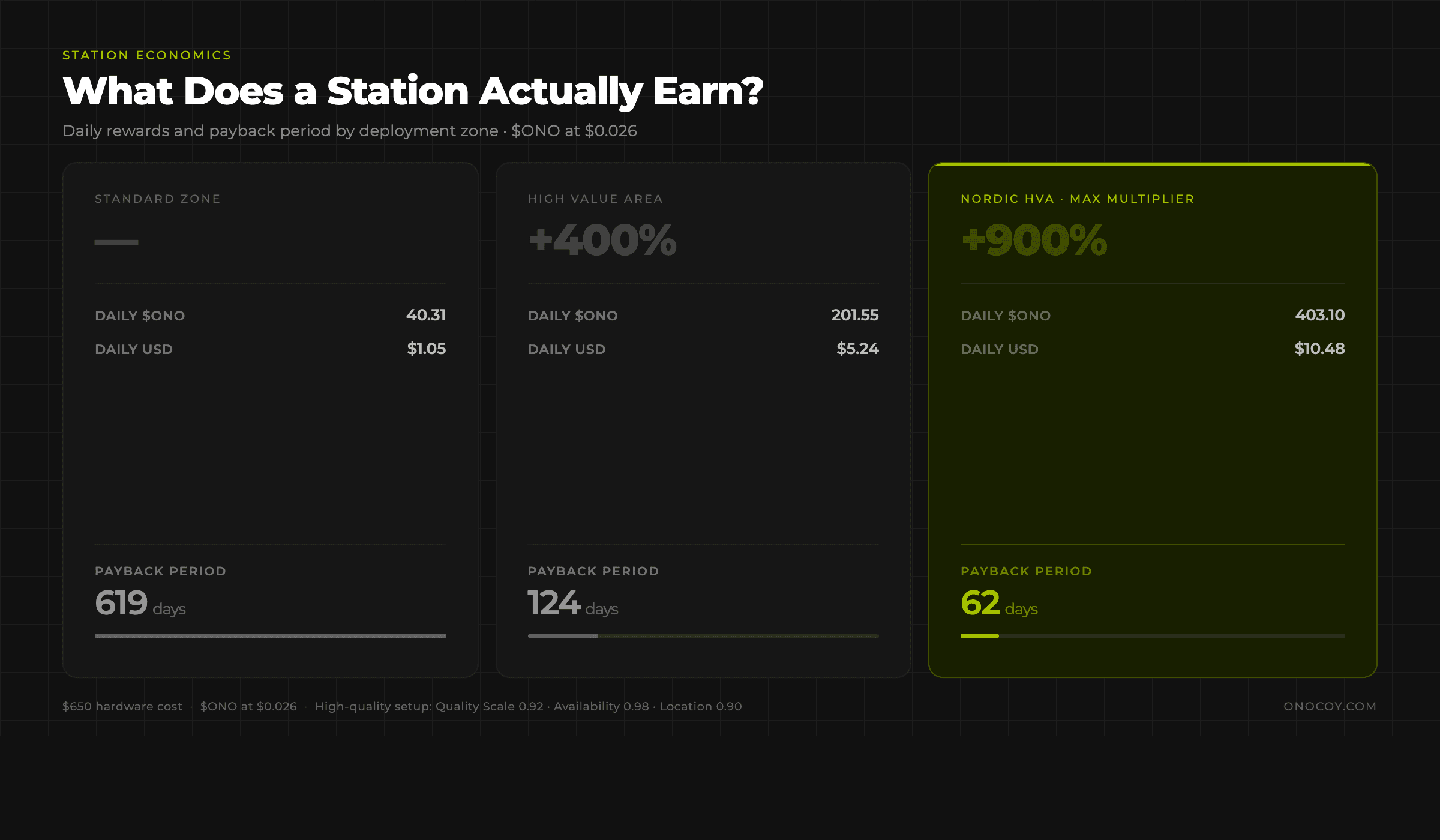Click the 403.10 daily $ONO value
Screen dimensions: 1440x840
coord(1319,315)
